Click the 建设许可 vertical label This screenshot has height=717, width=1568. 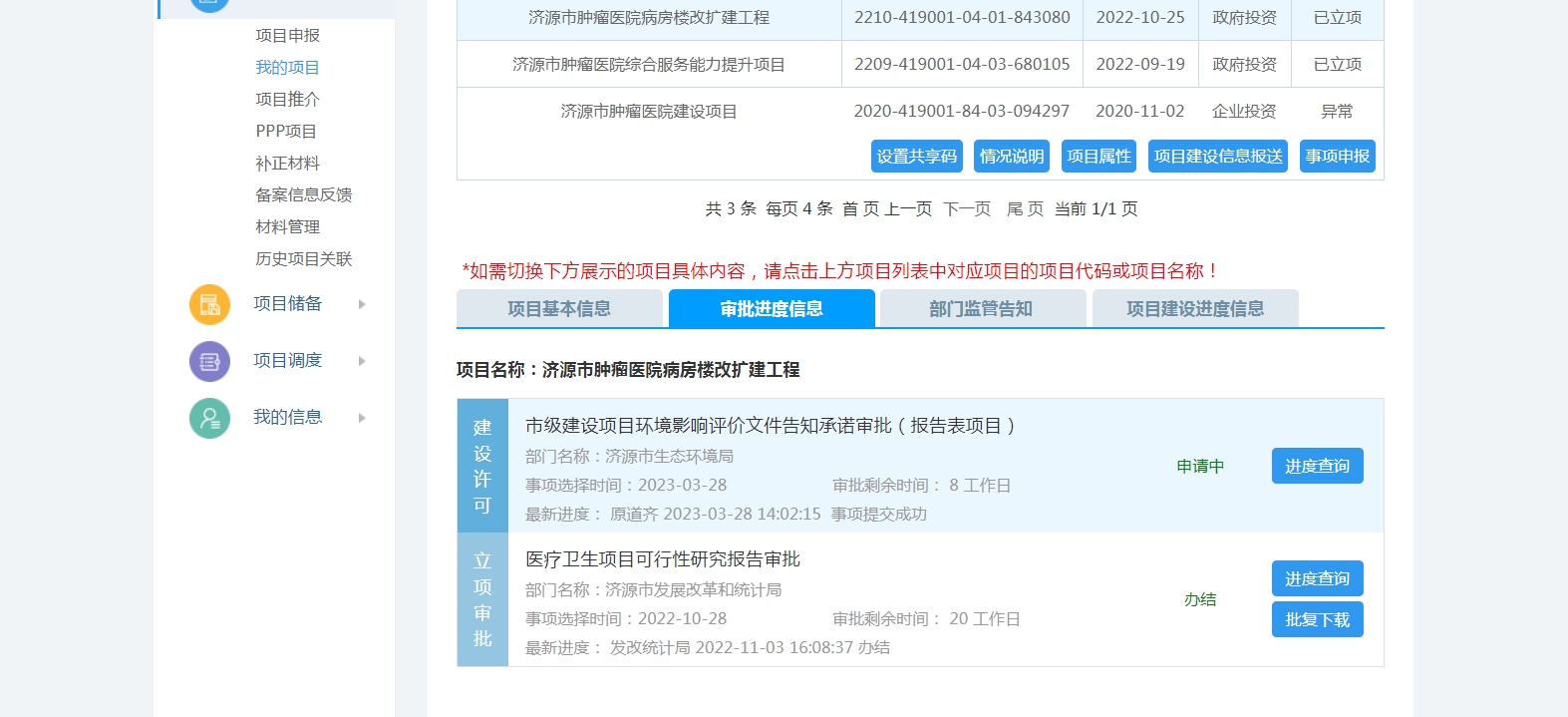[x=482, y=466]
